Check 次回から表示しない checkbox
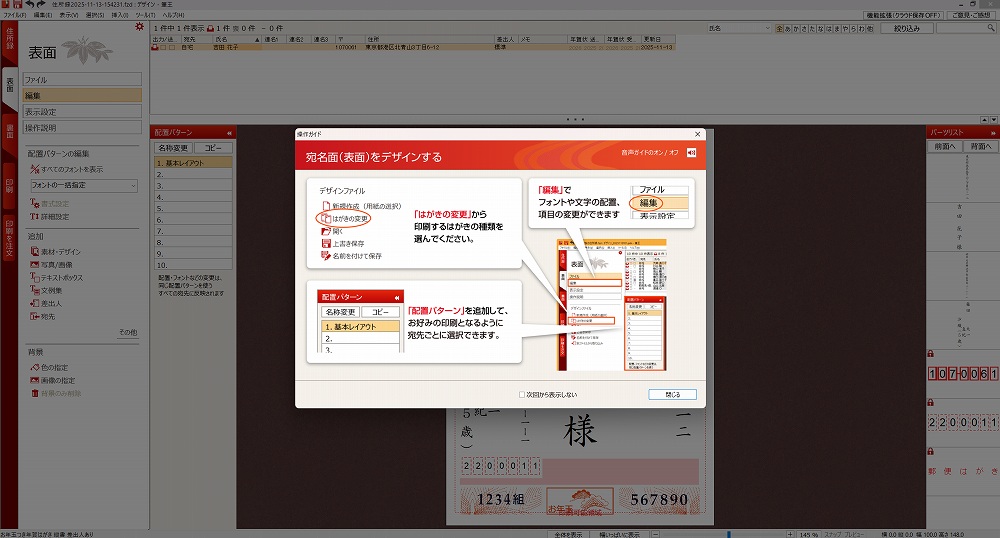1000x538 pixels. click(x=522, y=394)
